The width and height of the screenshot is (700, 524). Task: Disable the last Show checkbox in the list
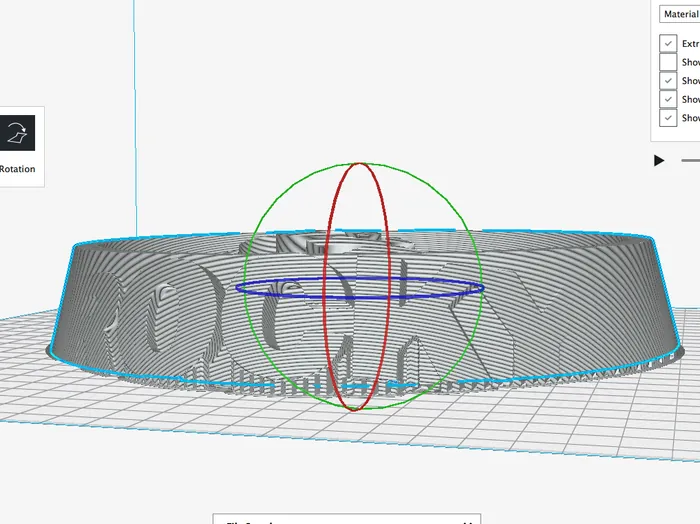(668, 118)
